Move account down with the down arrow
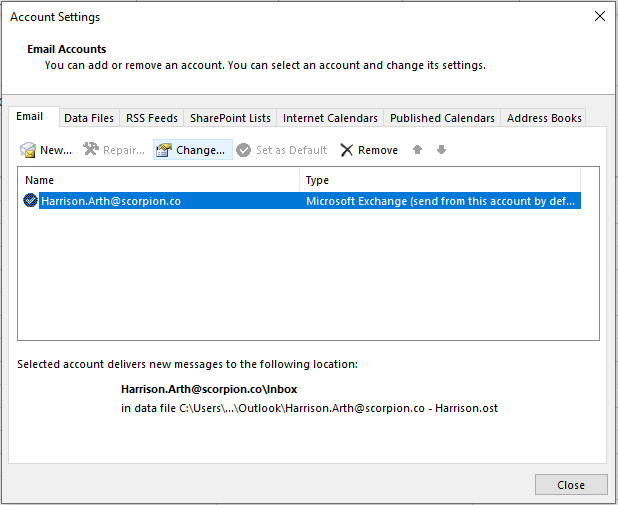This screenshot has width=618, height=505. 441,149
